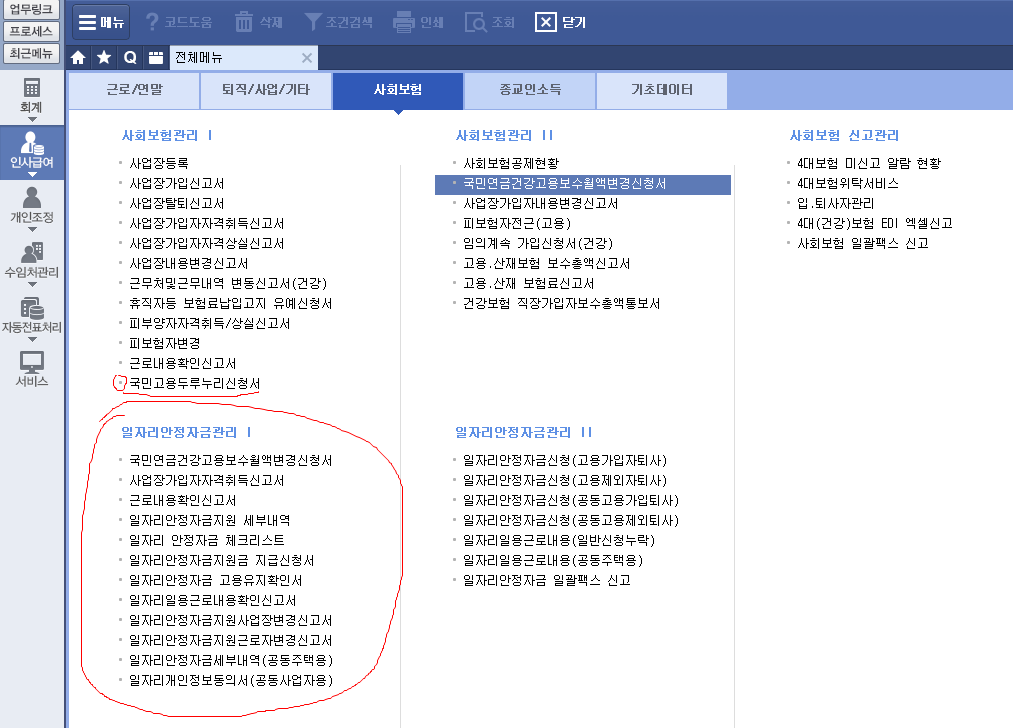Viewport: 1013px width, 728px height.
Task: Click the 코드도움 help icon
Action: [x=152, y=22]
